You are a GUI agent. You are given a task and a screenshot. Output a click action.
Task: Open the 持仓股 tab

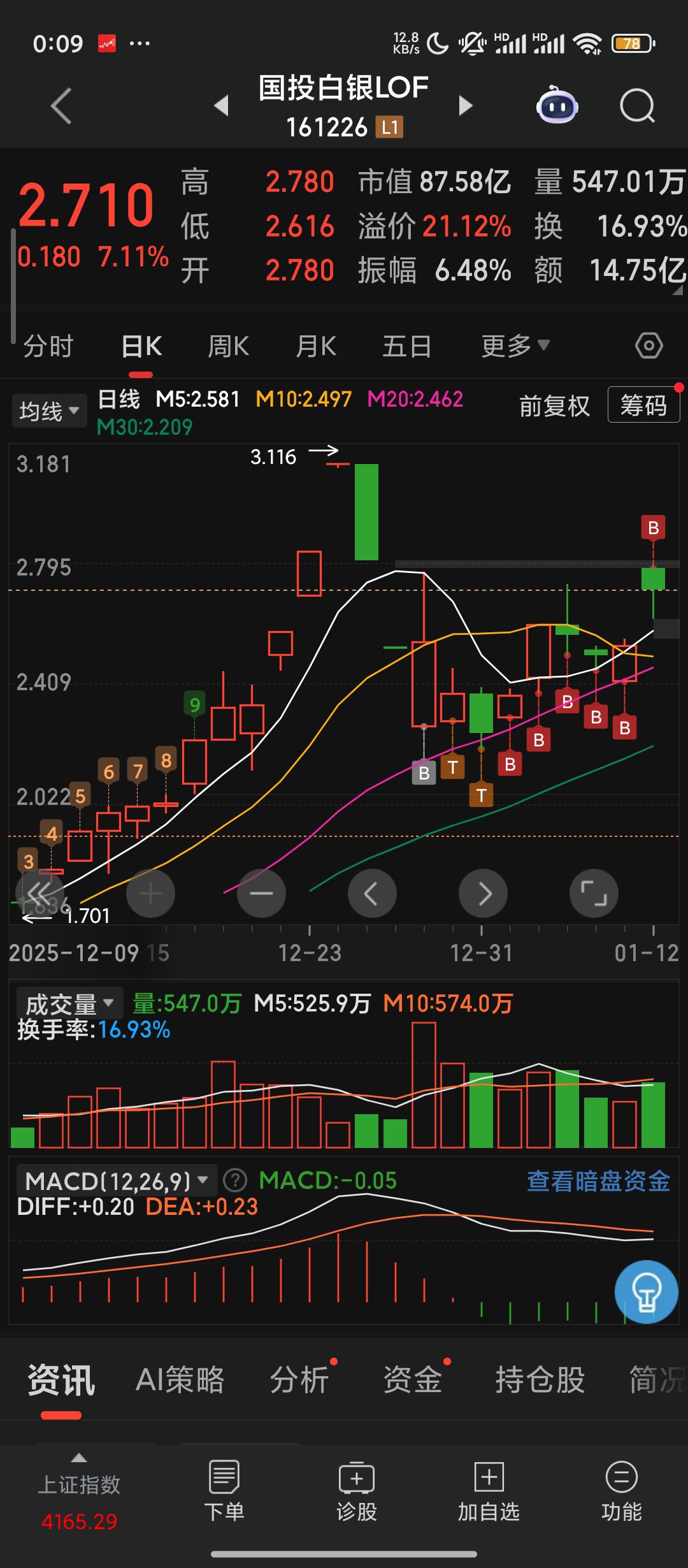(x=540, y=1381)
